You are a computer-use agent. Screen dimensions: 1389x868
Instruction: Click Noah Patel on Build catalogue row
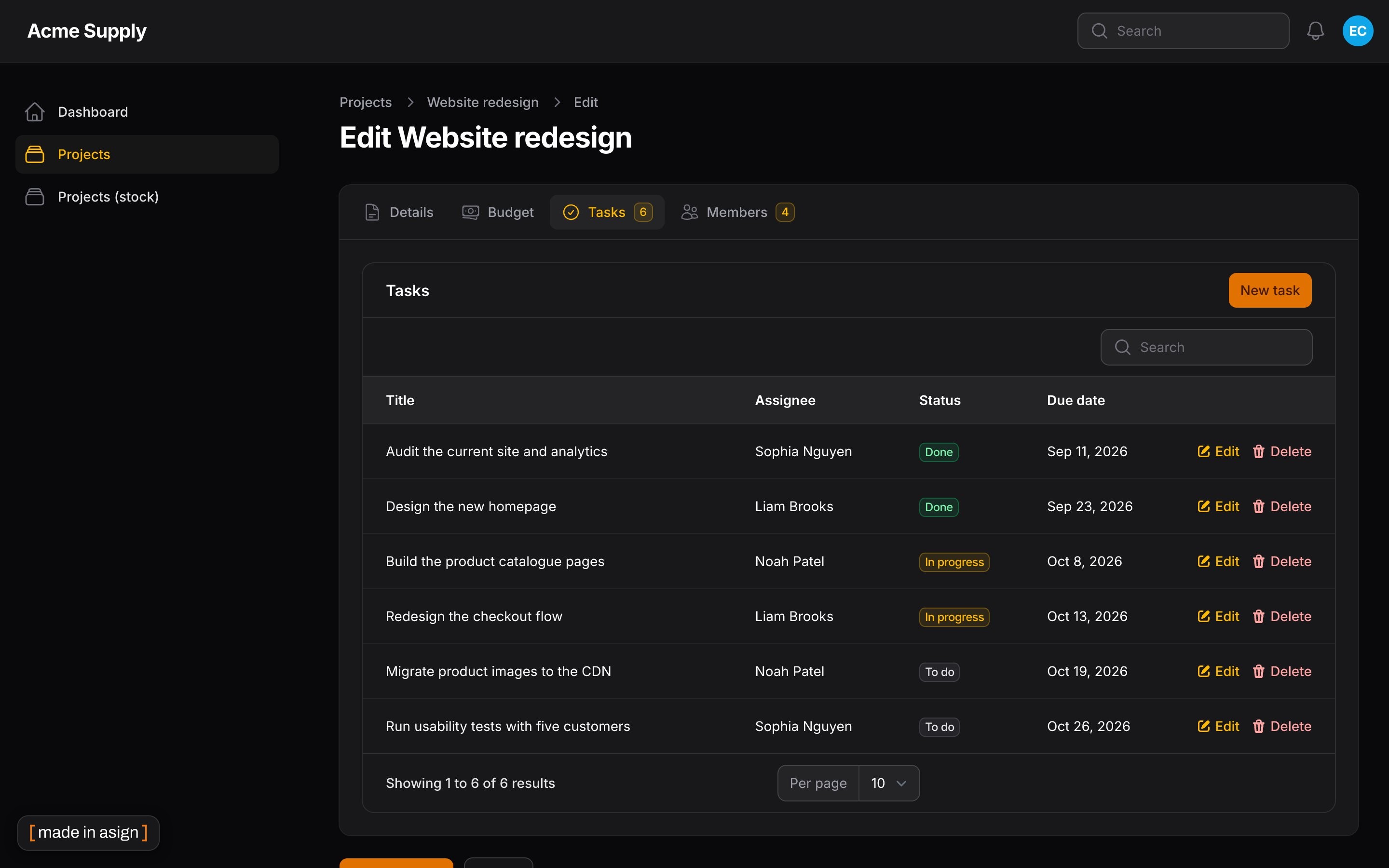[789, 561]
